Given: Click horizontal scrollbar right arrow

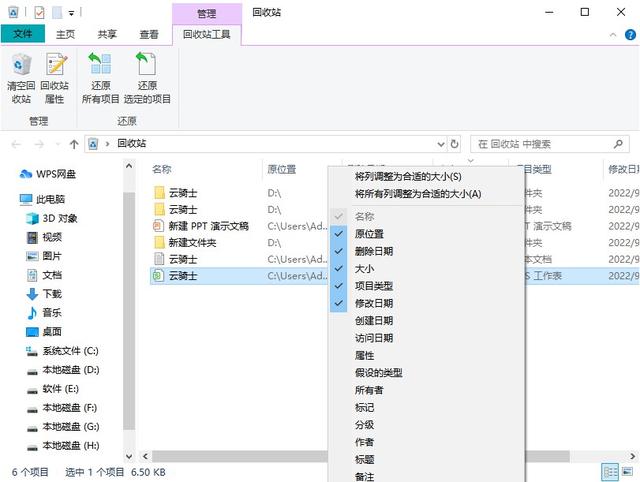Looking at the screenshot, I should [632, 456].
